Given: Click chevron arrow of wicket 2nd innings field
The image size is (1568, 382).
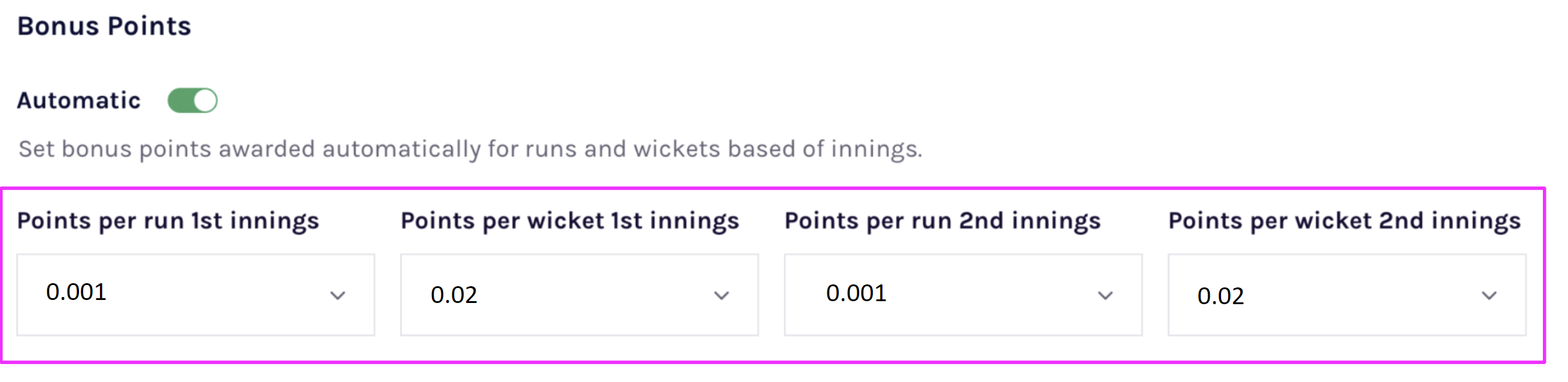Looking at the screenshot, I should point(1489,296).
